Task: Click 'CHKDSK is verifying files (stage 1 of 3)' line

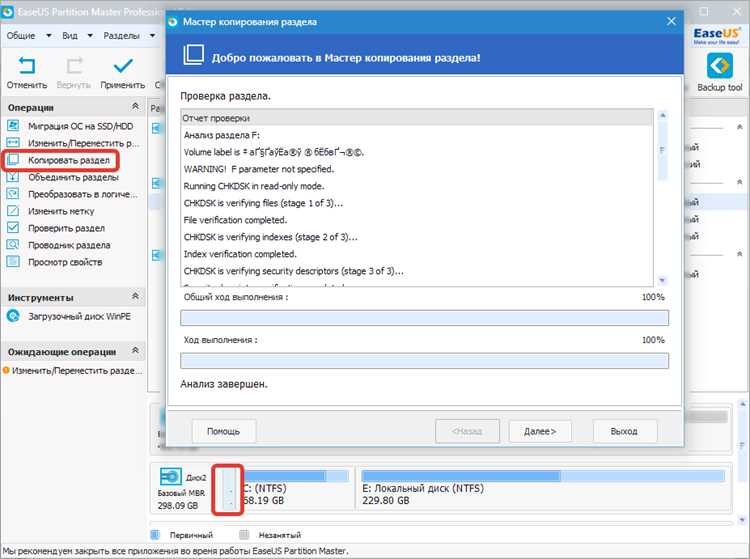Action: coord(263,203)
